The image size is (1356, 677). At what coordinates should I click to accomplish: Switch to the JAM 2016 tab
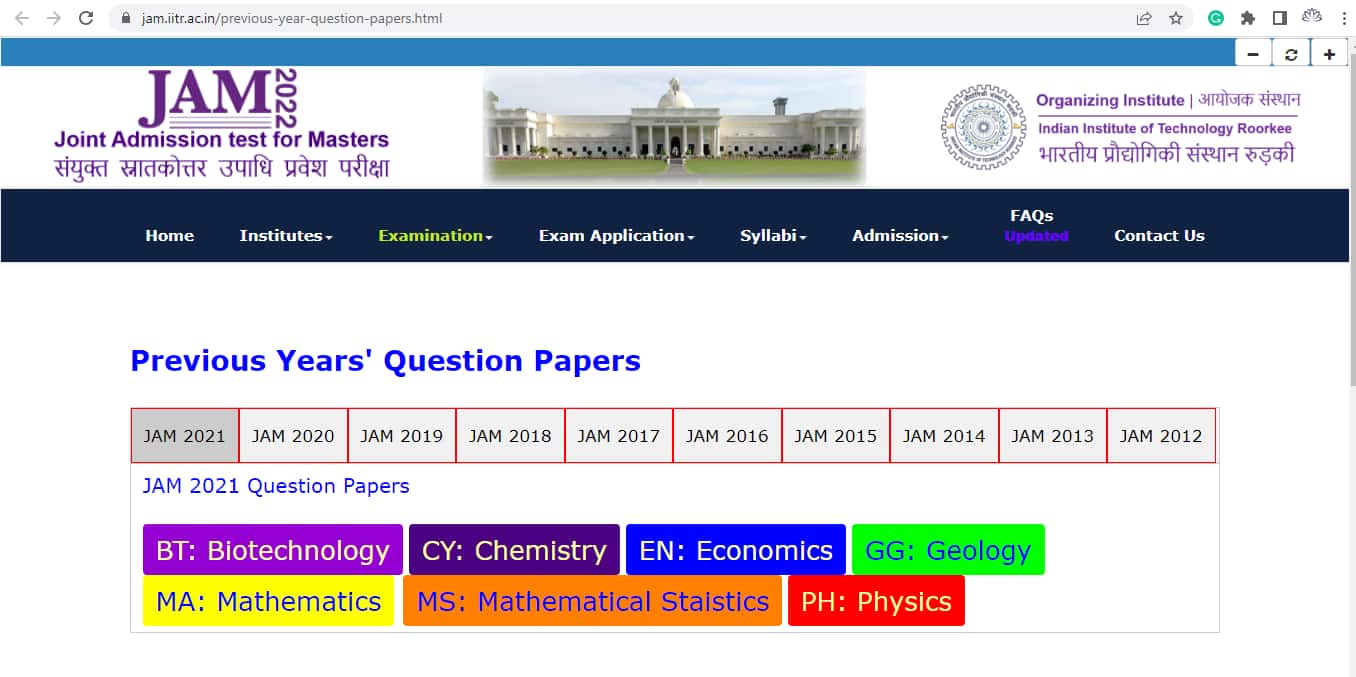point(727,436)
